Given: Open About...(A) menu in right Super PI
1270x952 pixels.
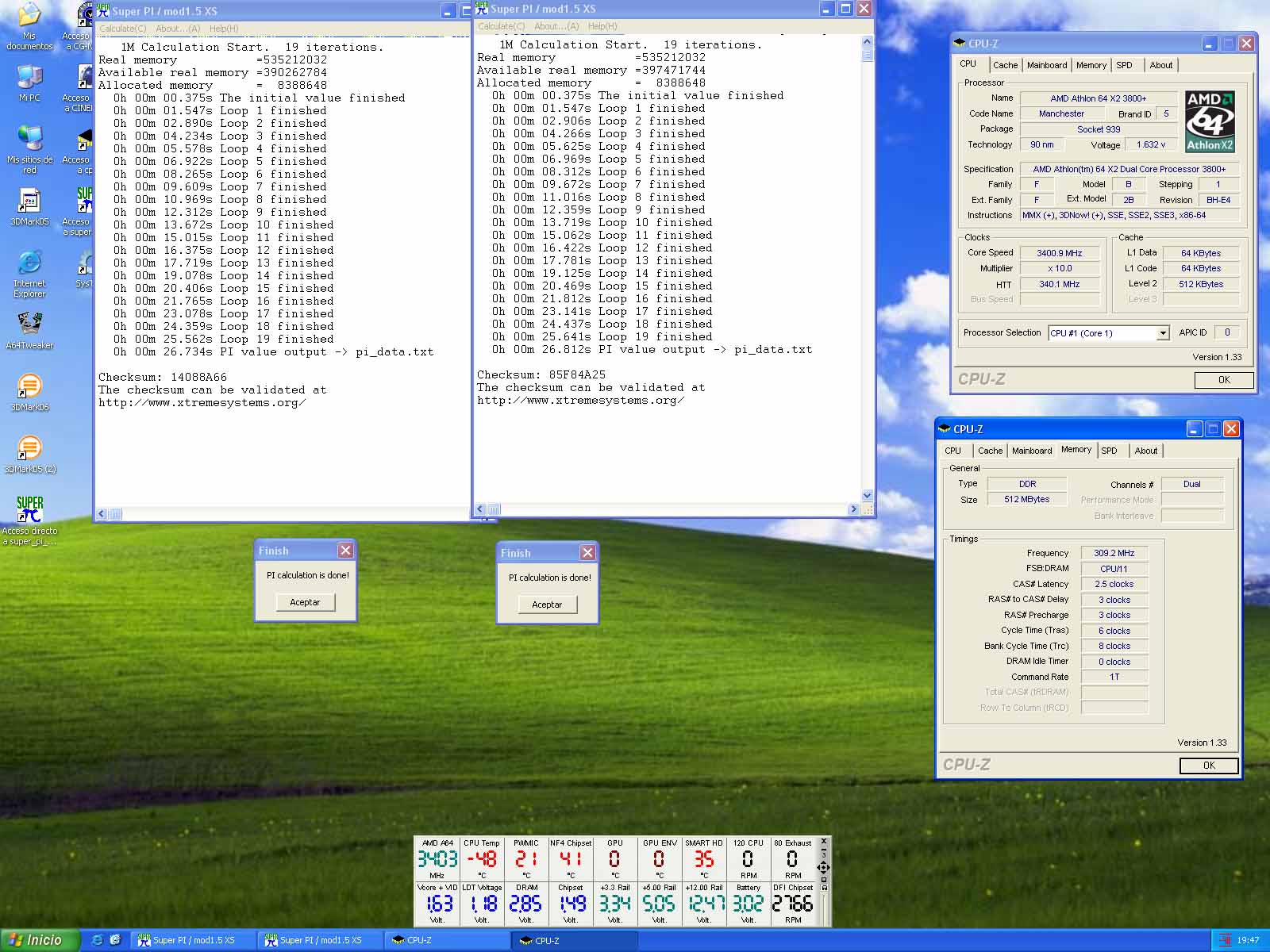Looking at the screenshot, I should pos(556,26).
